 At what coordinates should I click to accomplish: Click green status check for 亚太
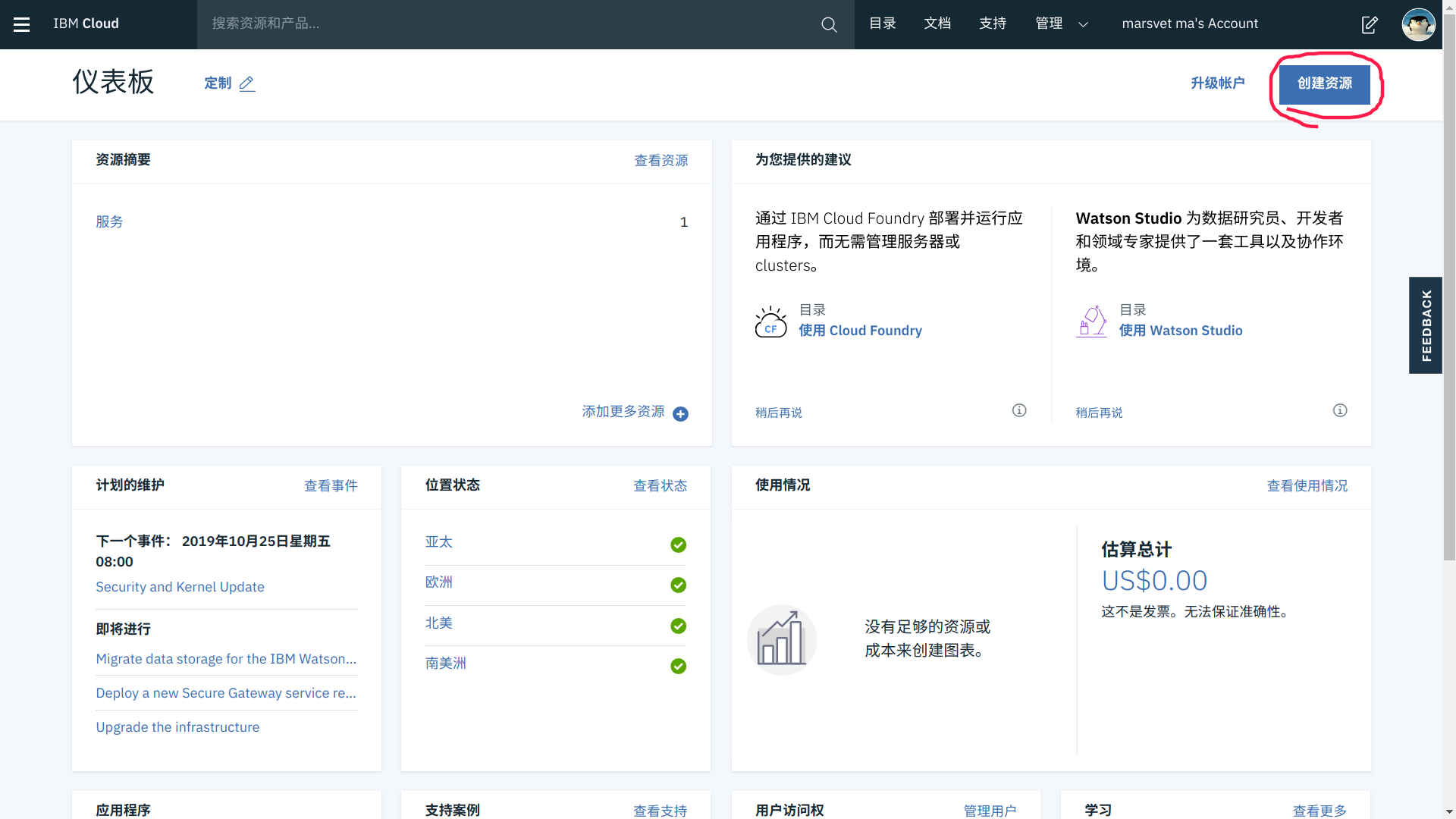(679, 544)
